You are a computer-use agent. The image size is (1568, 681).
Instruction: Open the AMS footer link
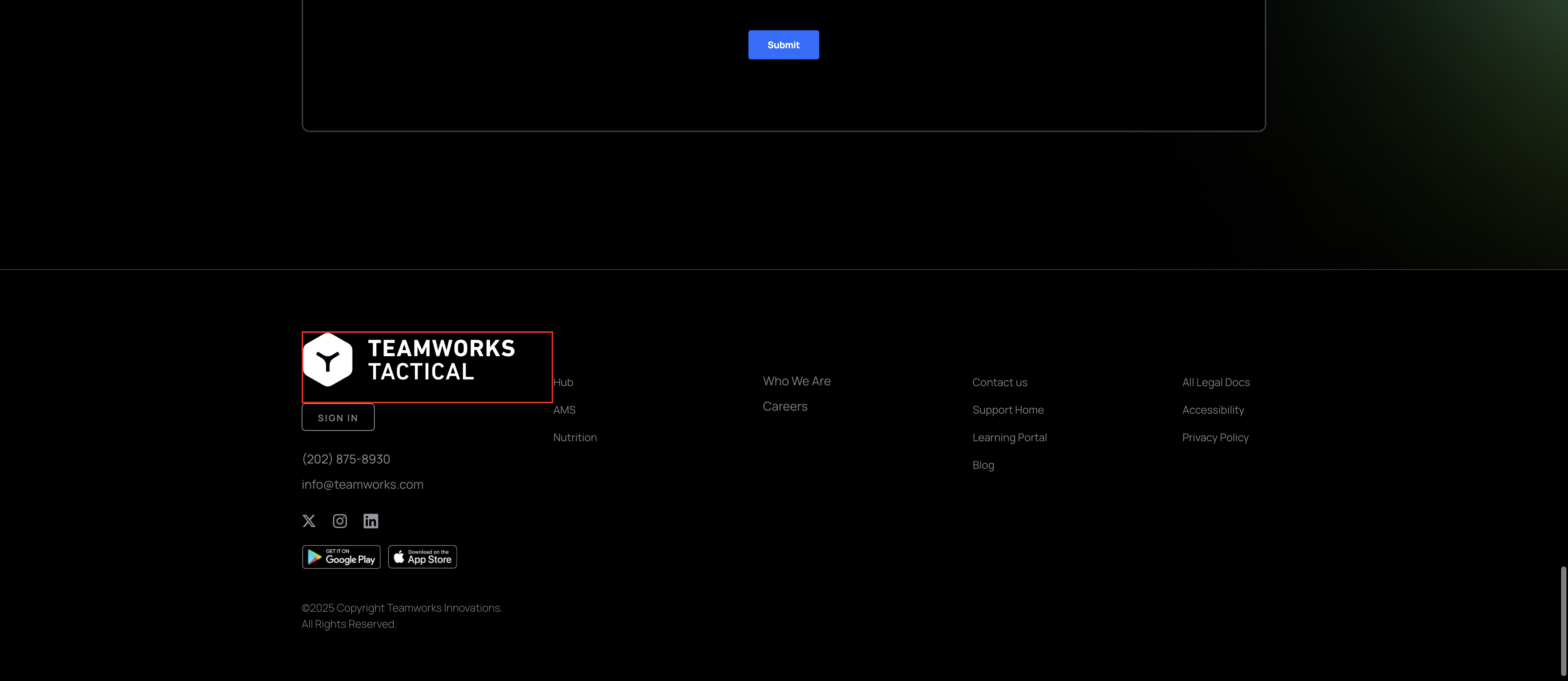pos(564,410)
